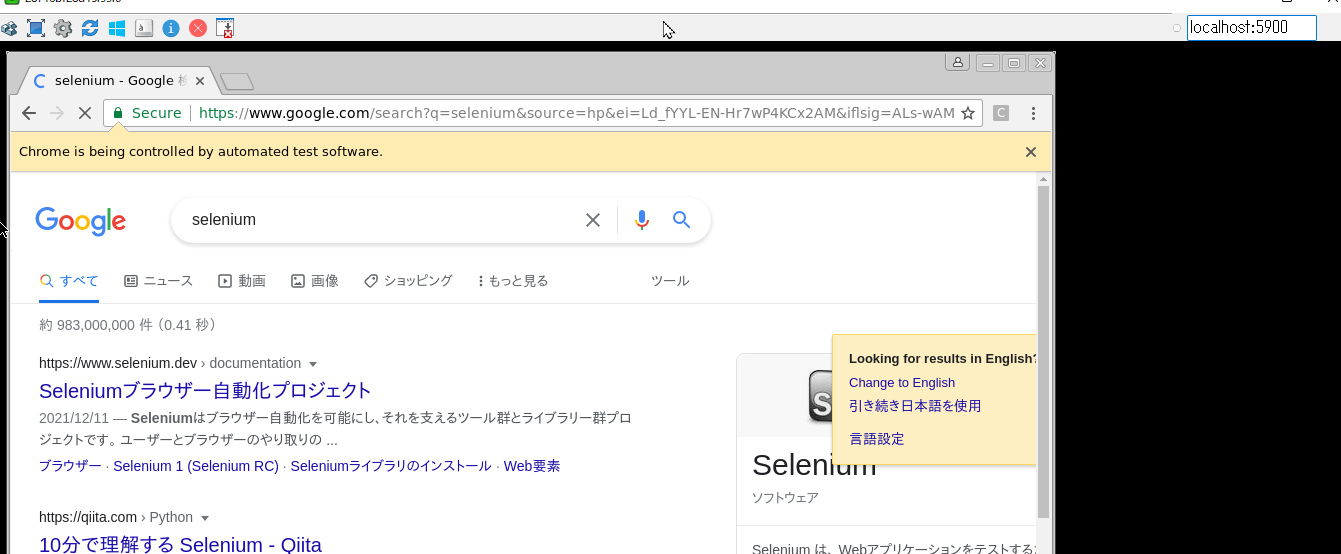Click the VNC refresh screen icon
This screenshot has height=554, width=1341.
pos(90,28)
